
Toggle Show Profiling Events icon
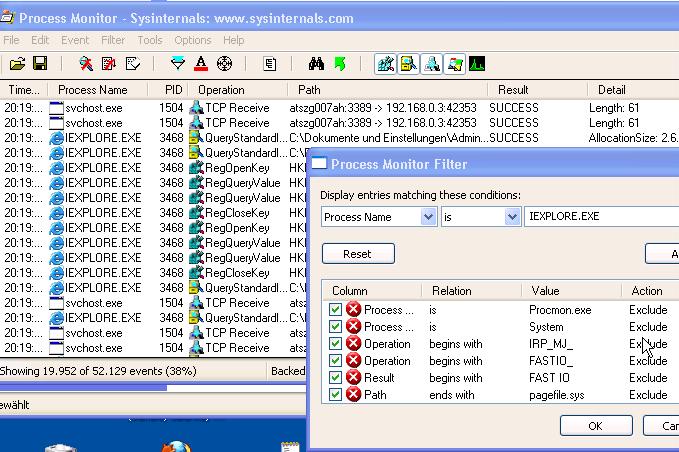point(477,64)
